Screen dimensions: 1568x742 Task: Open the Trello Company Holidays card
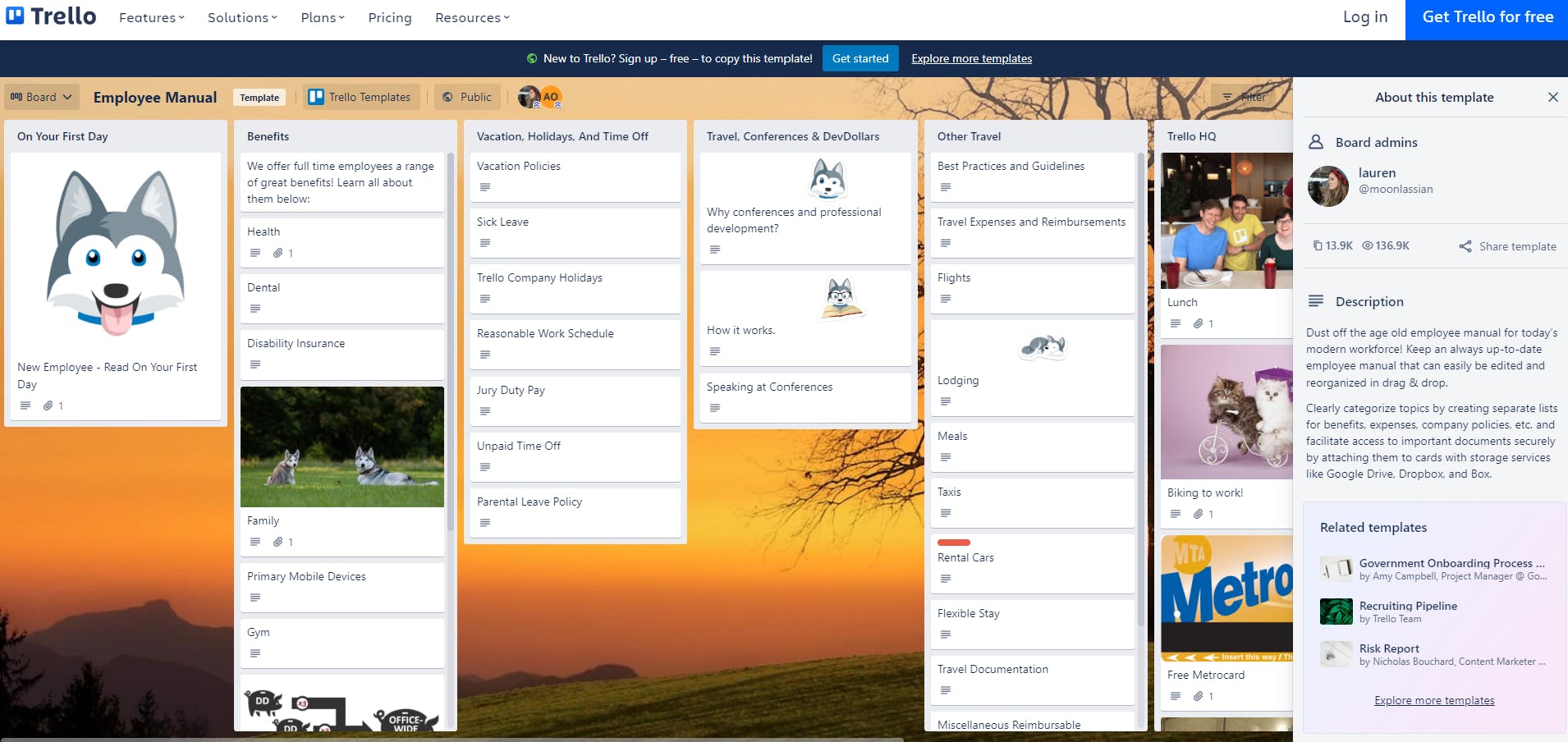point(575,288)
